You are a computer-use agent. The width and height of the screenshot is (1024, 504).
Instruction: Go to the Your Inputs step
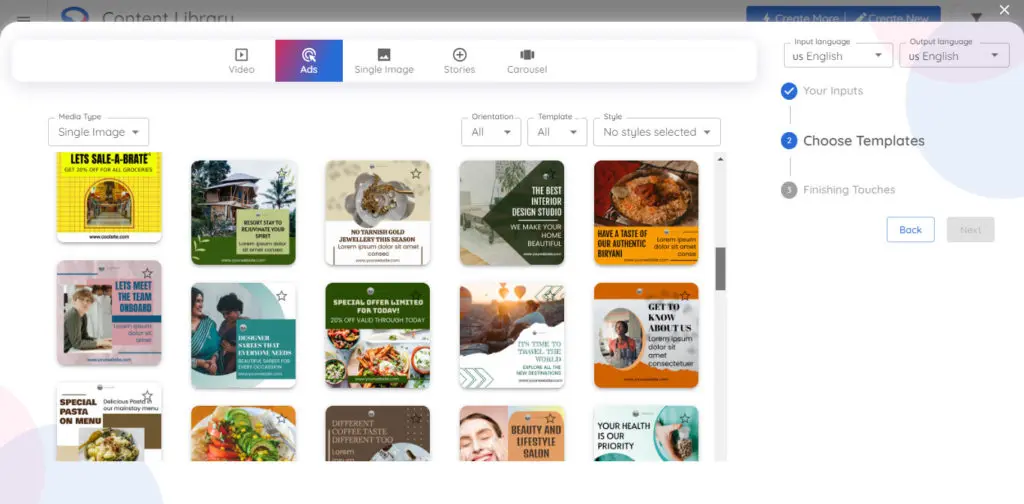coord(833,91)
